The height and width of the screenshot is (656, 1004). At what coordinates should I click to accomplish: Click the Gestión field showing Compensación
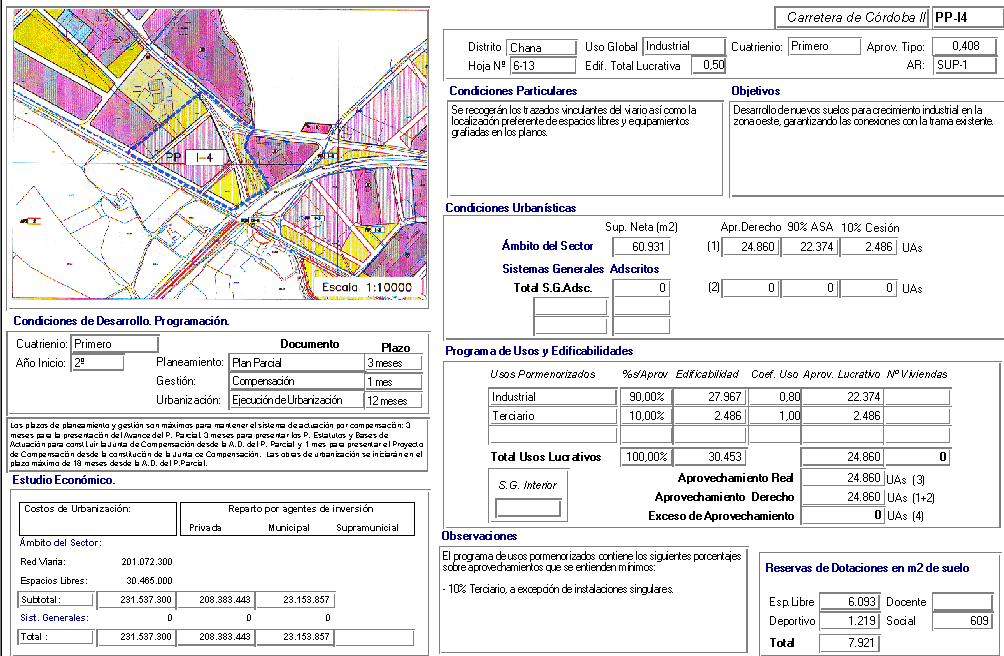pos(296,382)
